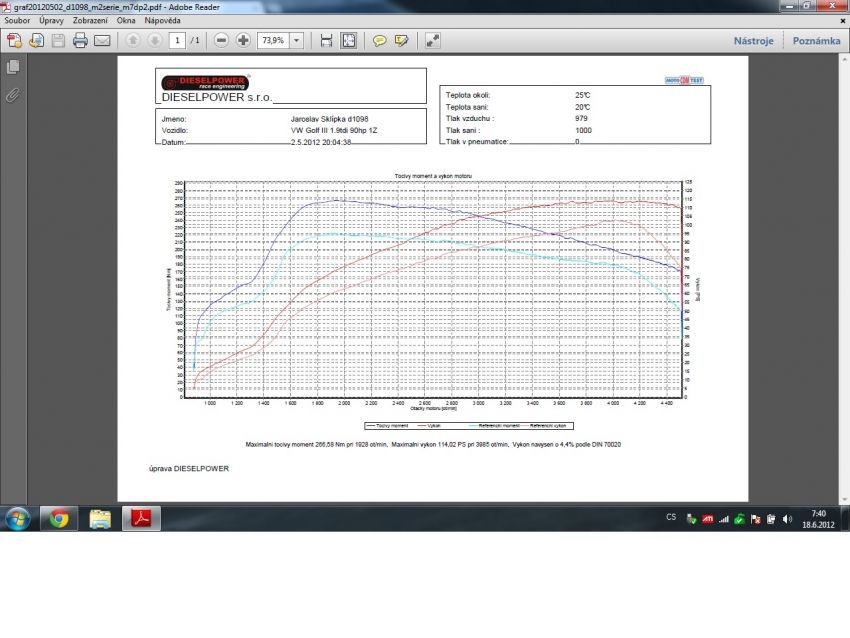This screenshot has width=850, height=638.
Task: Click the Create PDF toolbar icon
Action: pos(15,40)
